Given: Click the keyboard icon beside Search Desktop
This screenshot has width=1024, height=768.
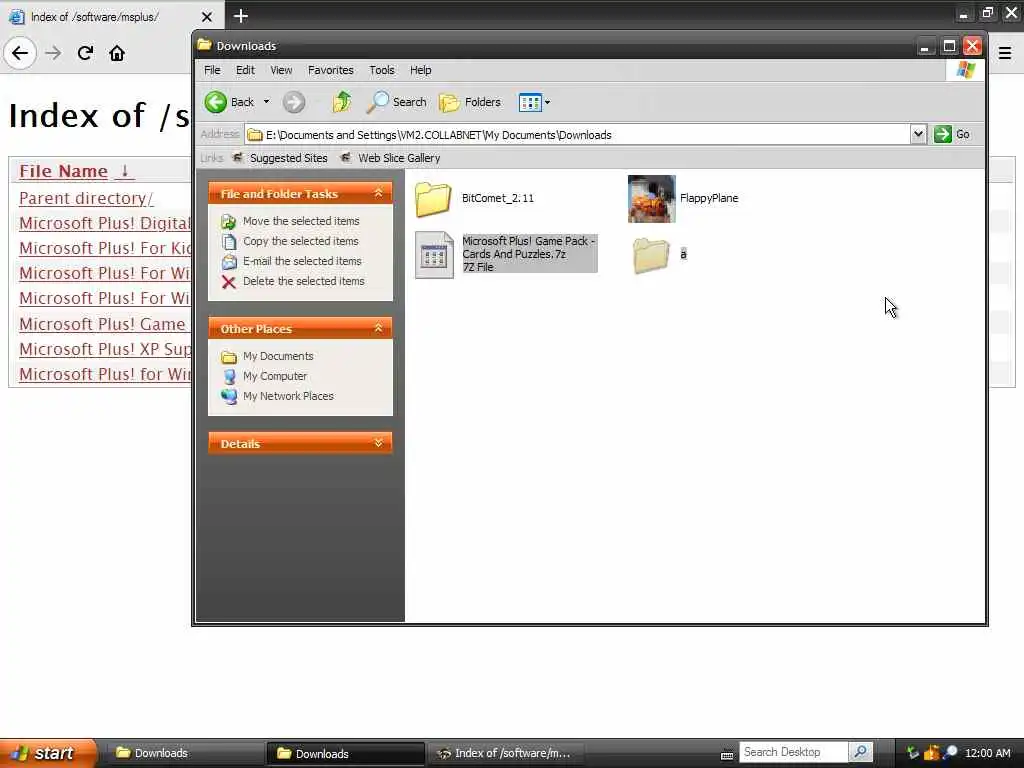Looking at the screenshot, I should [726, 755].
